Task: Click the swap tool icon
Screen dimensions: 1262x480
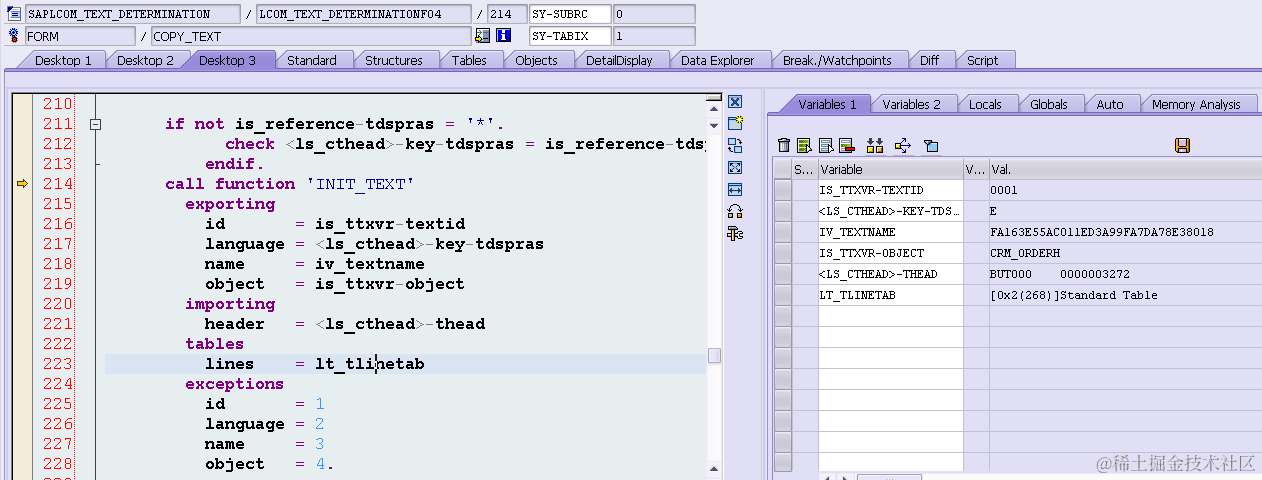Action: (x=735, y=146)
